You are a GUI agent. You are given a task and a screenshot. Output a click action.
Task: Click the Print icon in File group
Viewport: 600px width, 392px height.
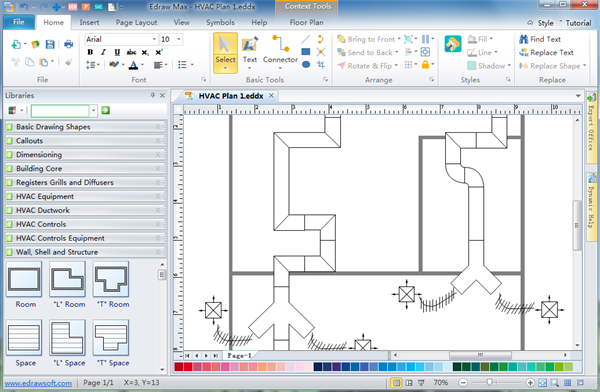click(x=68, y=44)
